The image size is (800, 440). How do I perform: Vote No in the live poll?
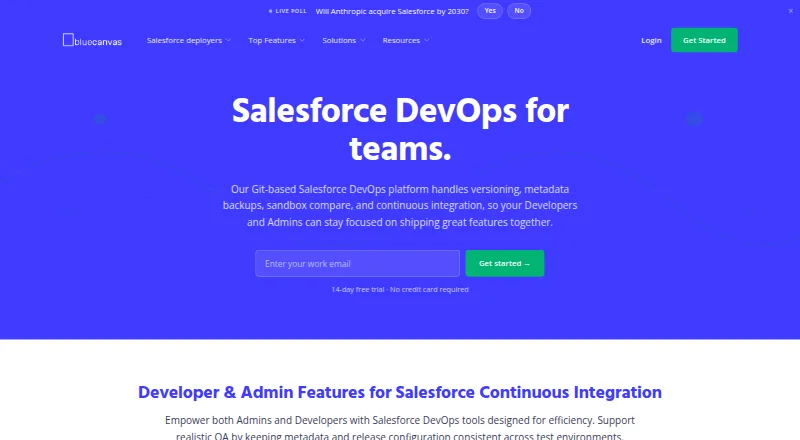pos(519,11)
